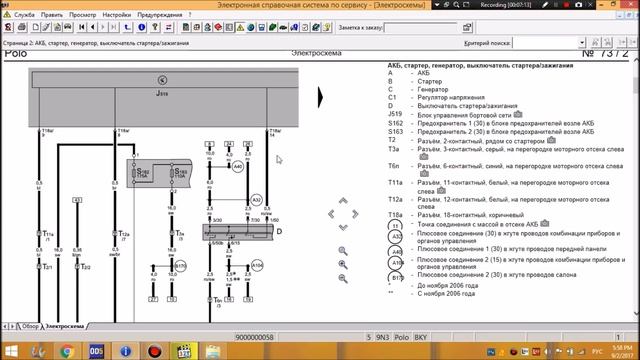This screenshot has width=640, height=360.
Task: Open the photo icon beside the T2 connector entry
Action: 551,140
